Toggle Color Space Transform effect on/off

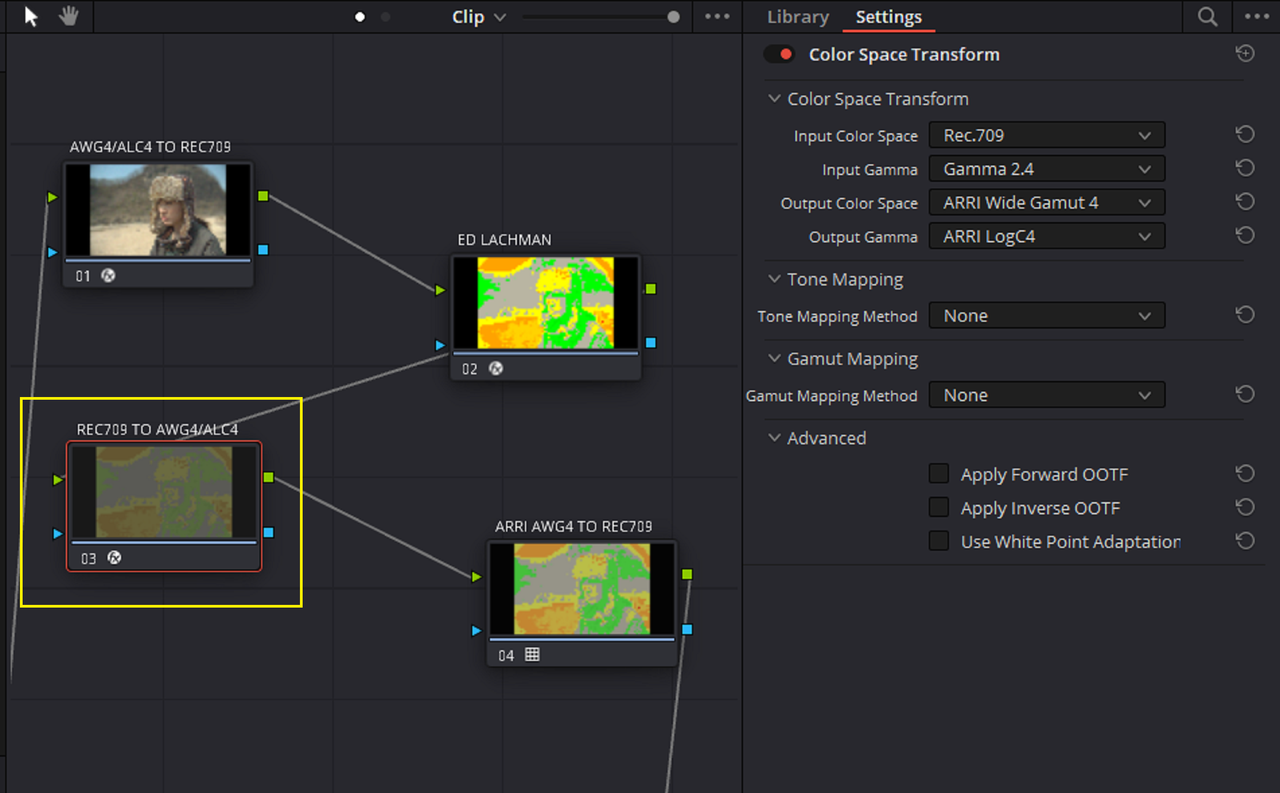780,54
